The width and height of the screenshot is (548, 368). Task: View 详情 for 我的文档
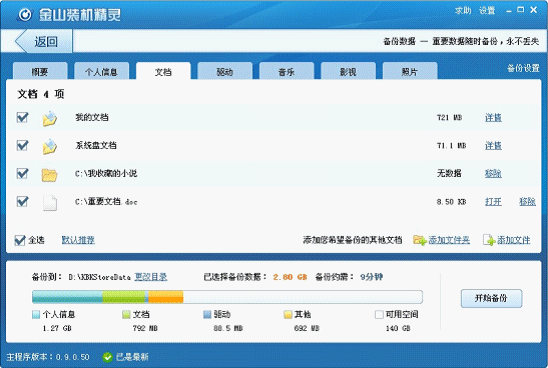[x=493, y=117]
